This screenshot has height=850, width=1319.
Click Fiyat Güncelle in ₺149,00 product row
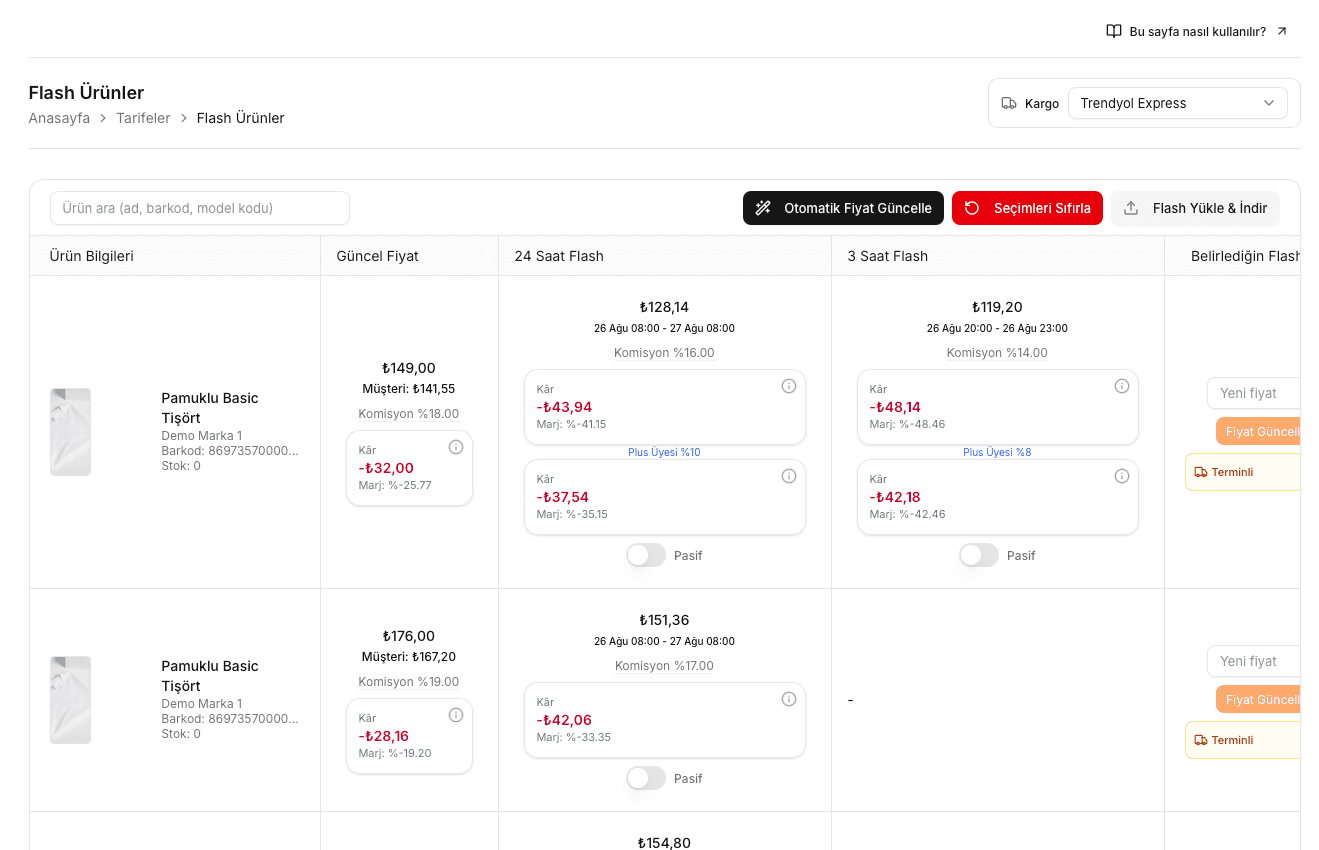1258,432
